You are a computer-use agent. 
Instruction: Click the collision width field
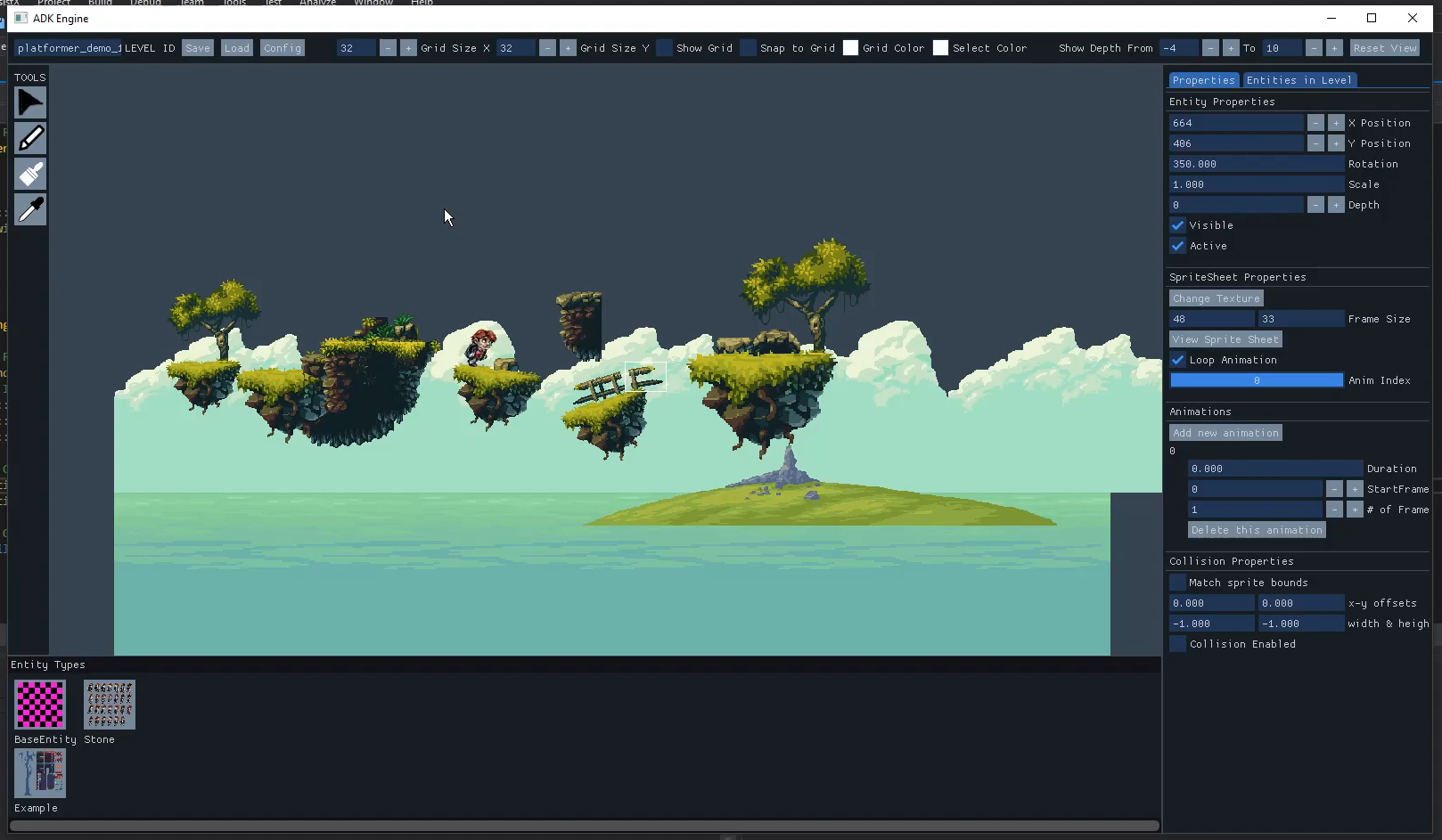(1212, 624)
